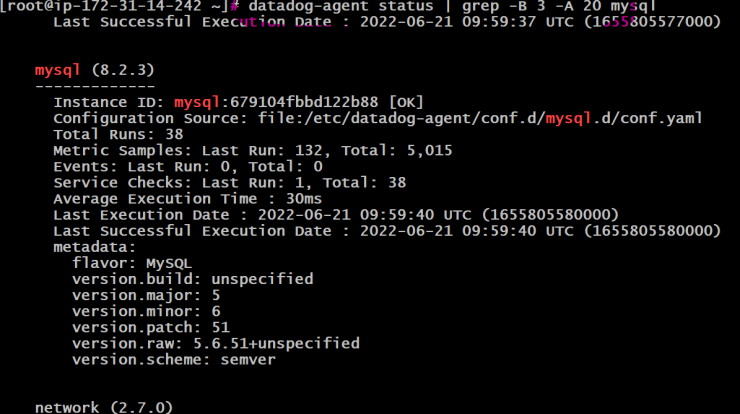740x414 pixels.
Task: Click the version.patch: 51 line
Action: (x=151, y=327)
